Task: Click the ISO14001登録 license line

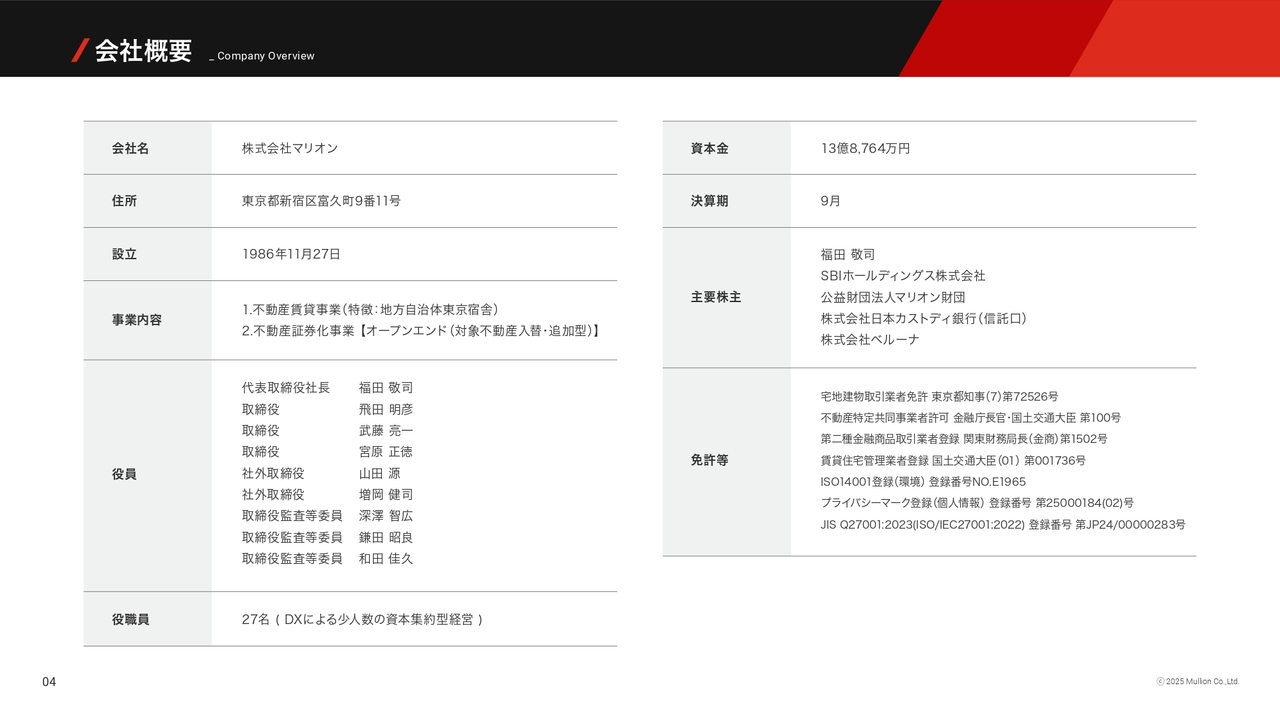Action: 923,482
